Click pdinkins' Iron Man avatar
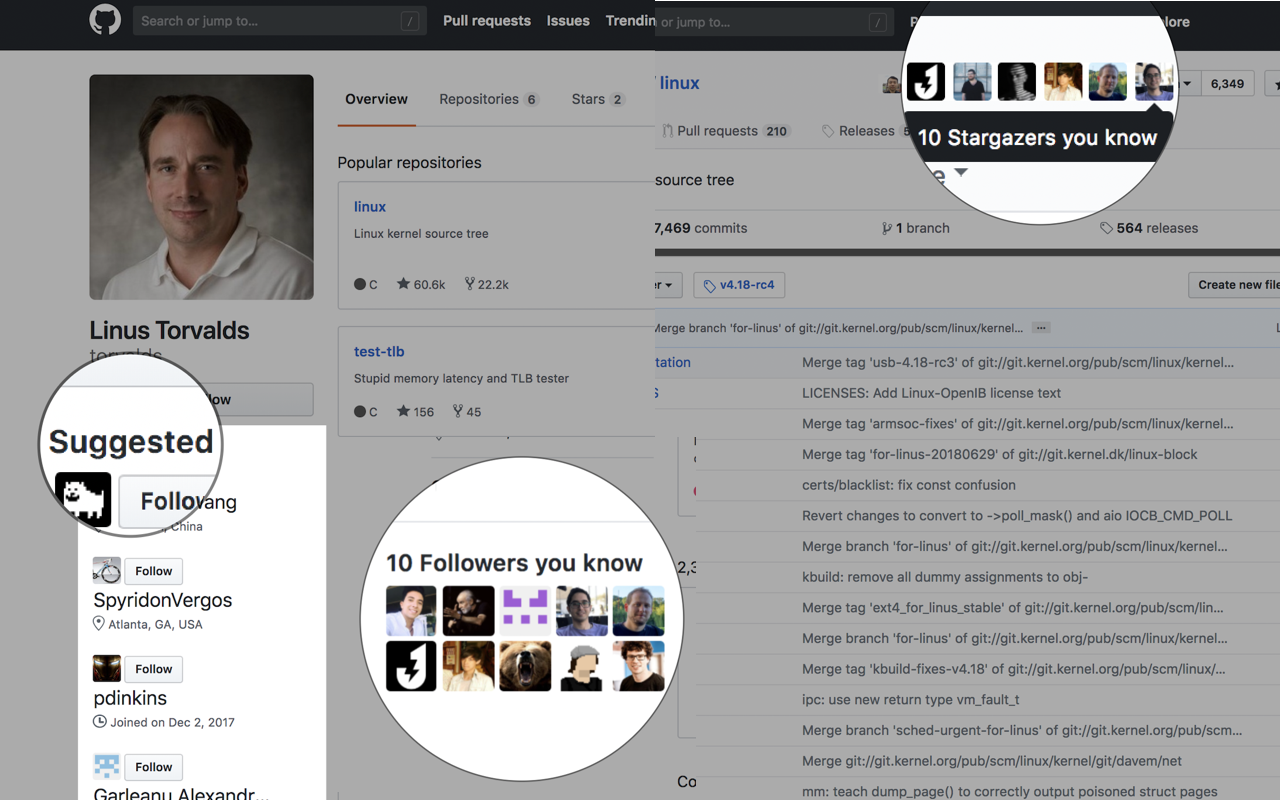The image size is (1280, 800). [x=107, y=669]
